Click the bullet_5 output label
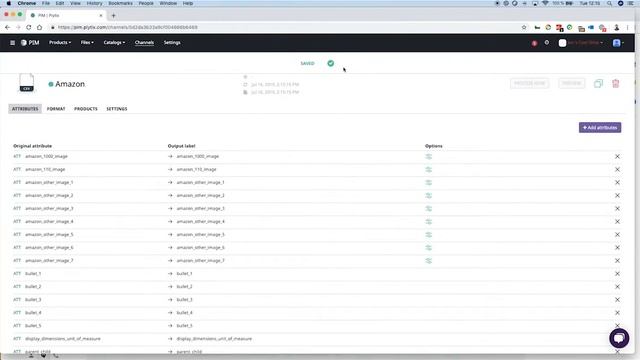 point(184,326)
